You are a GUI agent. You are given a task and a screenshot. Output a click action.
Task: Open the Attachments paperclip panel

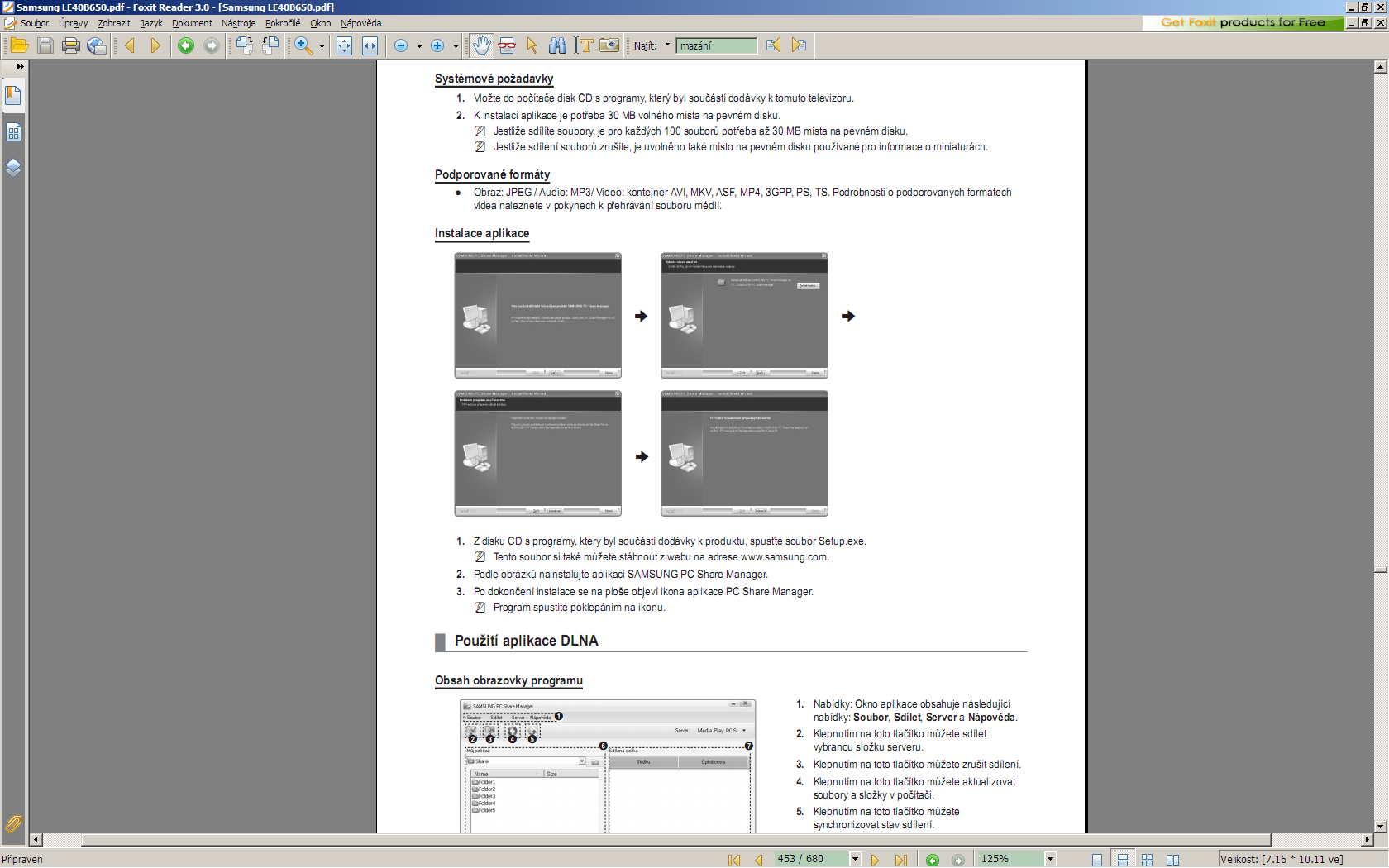click(13, 823)
